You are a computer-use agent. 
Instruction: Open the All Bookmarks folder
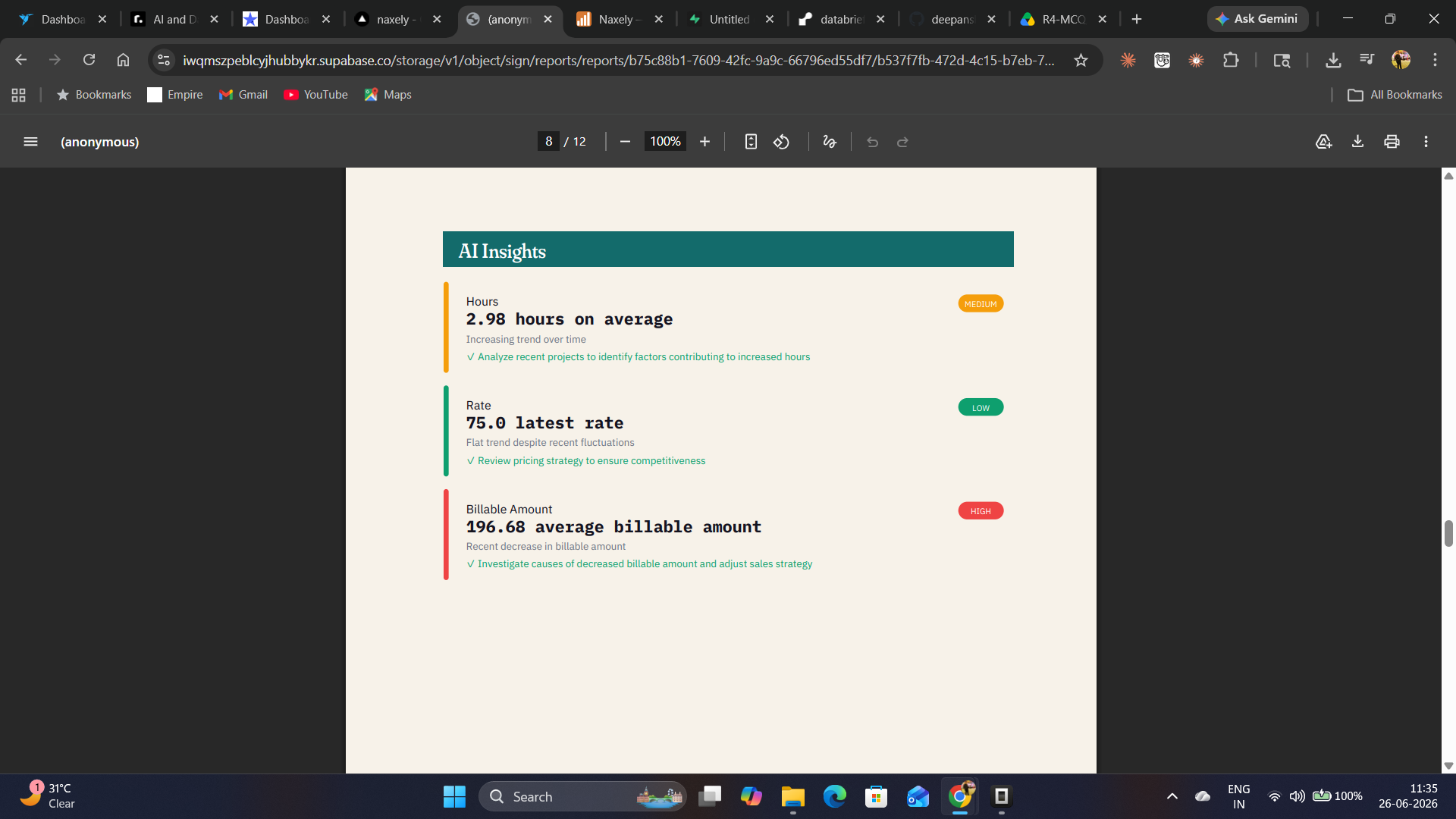[1395, 95]
